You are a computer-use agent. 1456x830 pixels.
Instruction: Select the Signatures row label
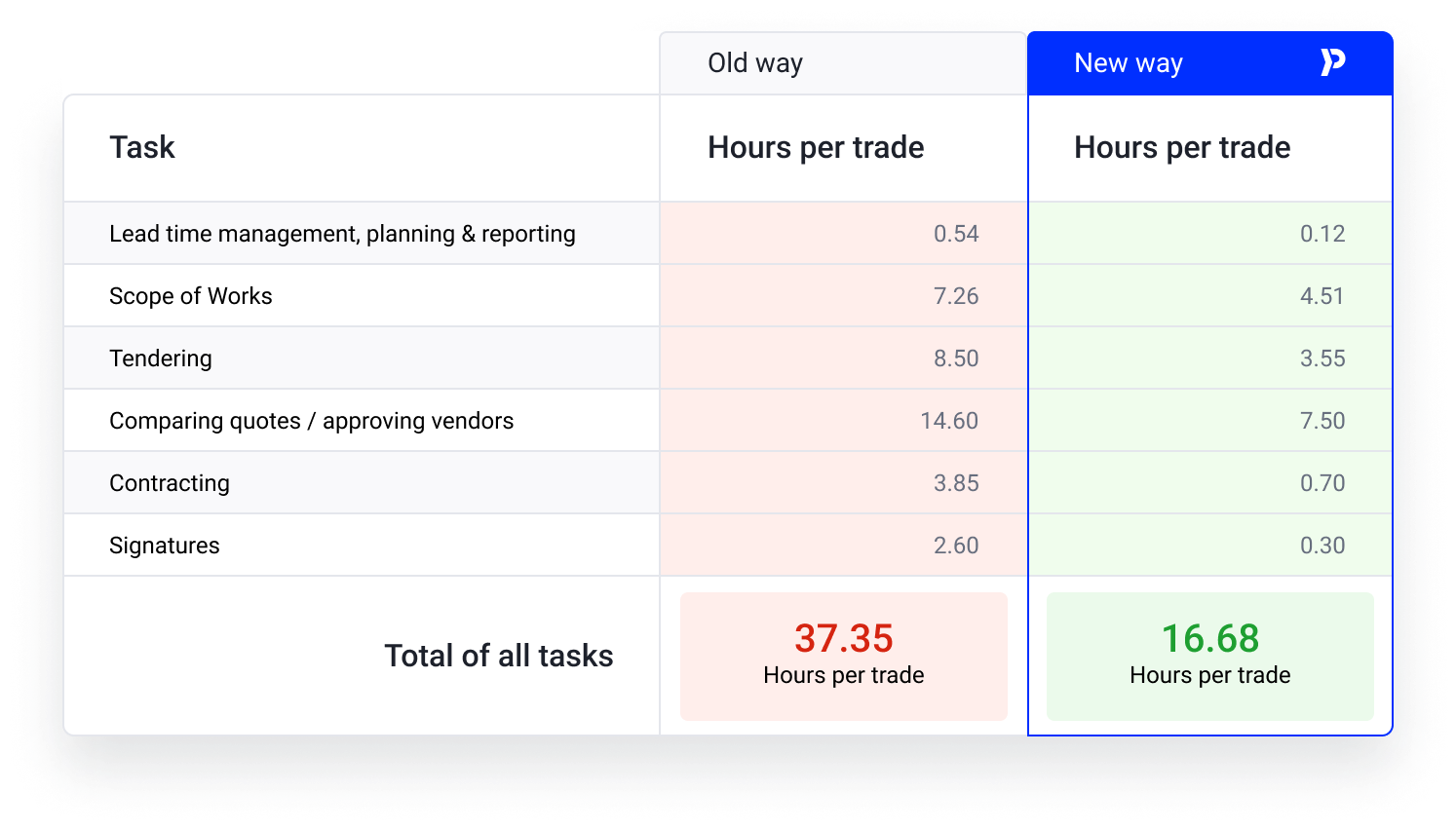(165, 546)
